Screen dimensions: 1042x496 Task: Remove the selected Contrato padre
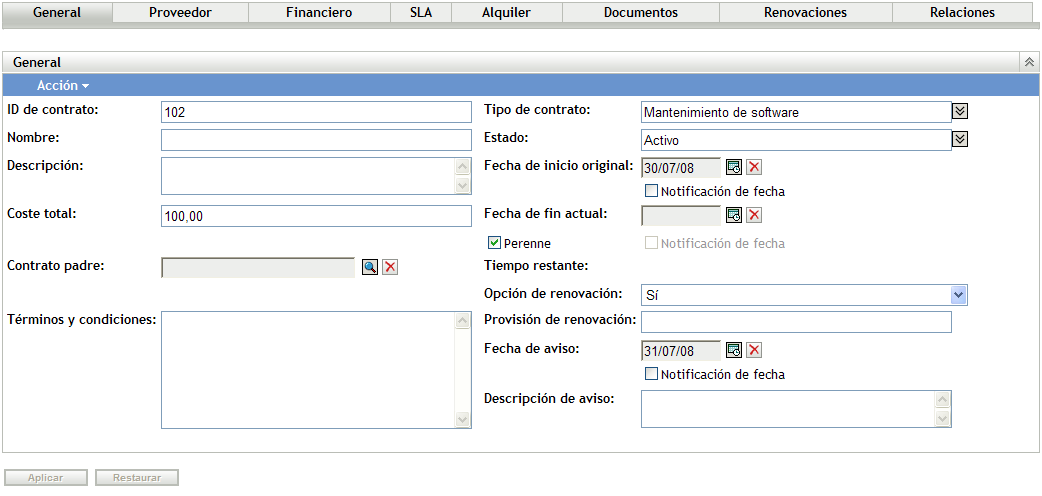click(x=390, y=267)
